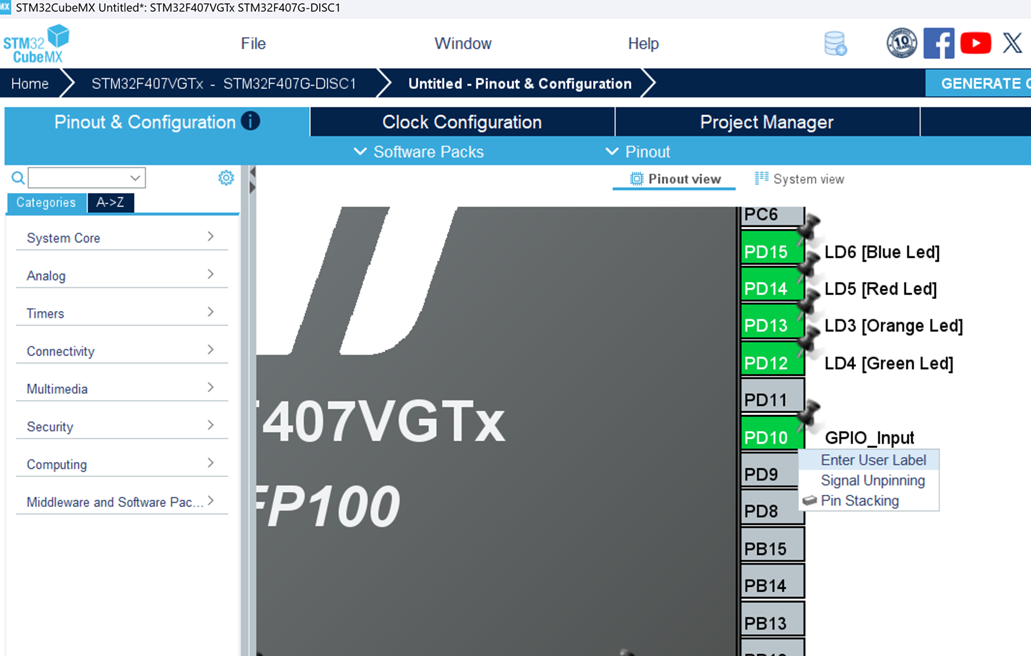Viewport: 1031px width, 656px height.
Task: Go to Home breadcrumb
Action: [x=30, y=83]
